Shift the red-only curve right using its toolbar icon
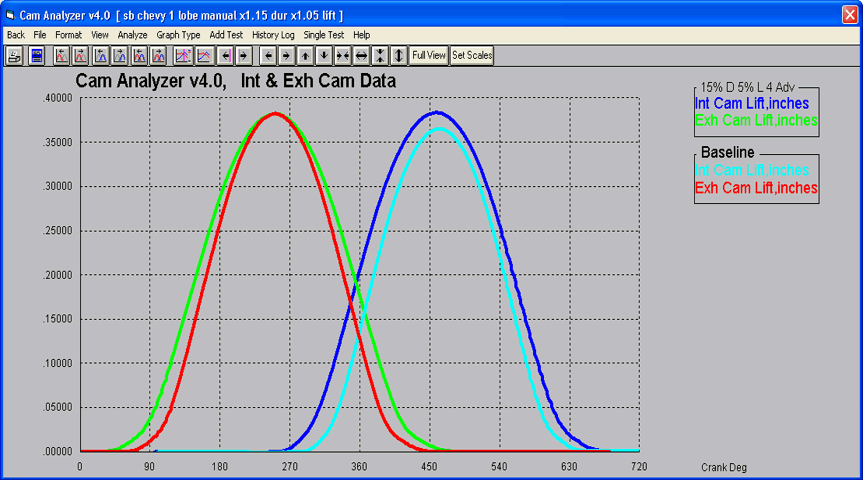Viewport: 864px width, 480px height. tap(81, 56)
